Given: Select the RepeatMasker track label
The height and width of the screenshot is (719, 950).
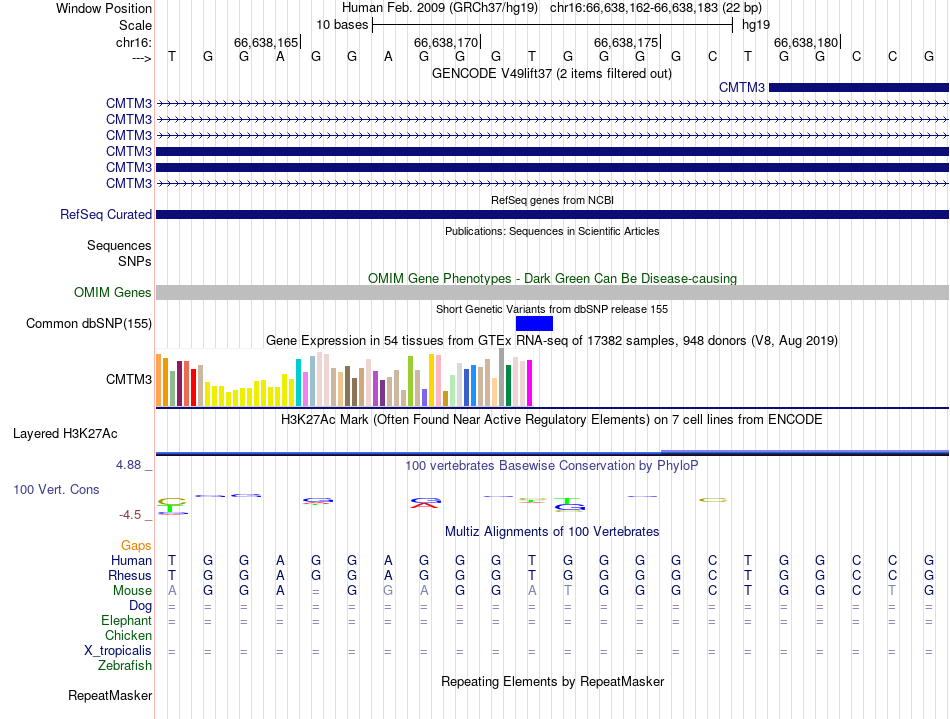Looking at the screenshot, I should [110, 695].
